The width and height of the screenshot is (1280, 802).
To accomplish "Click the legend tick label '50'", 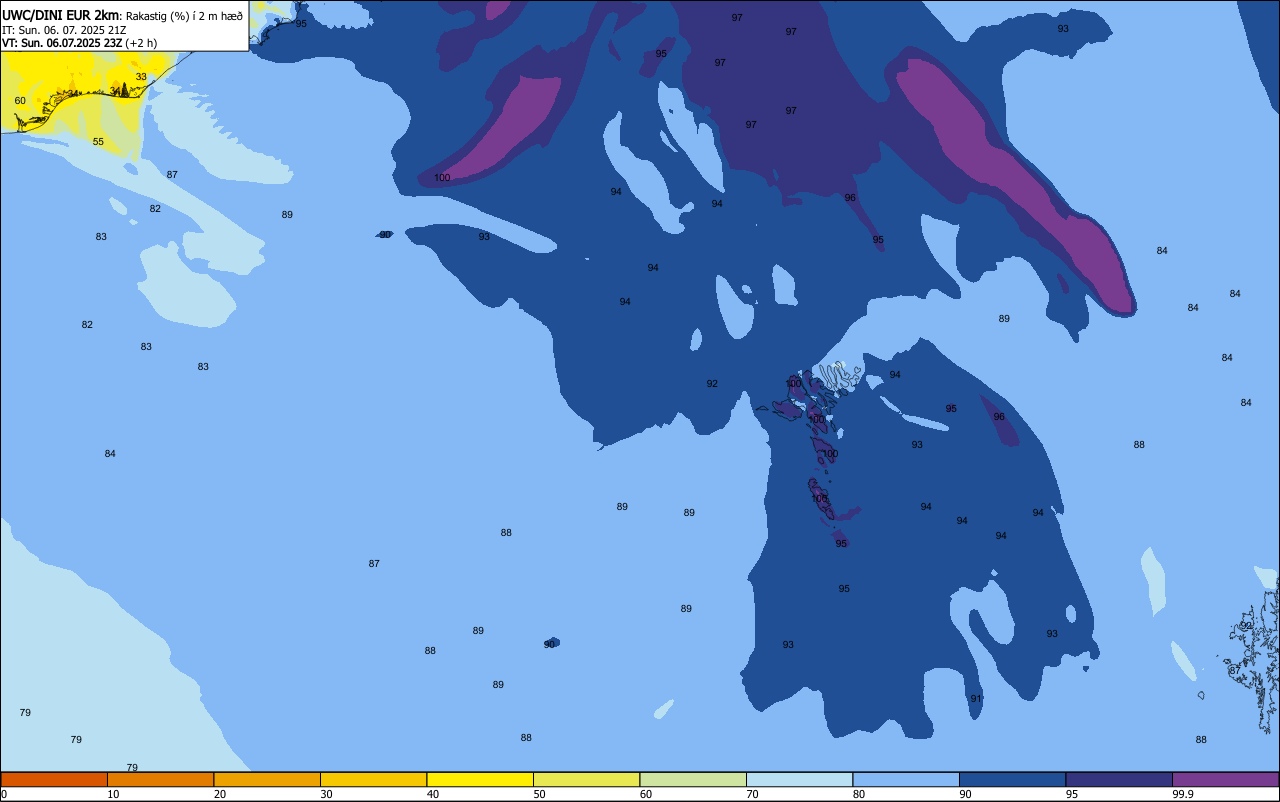I will tap(539, 794).
